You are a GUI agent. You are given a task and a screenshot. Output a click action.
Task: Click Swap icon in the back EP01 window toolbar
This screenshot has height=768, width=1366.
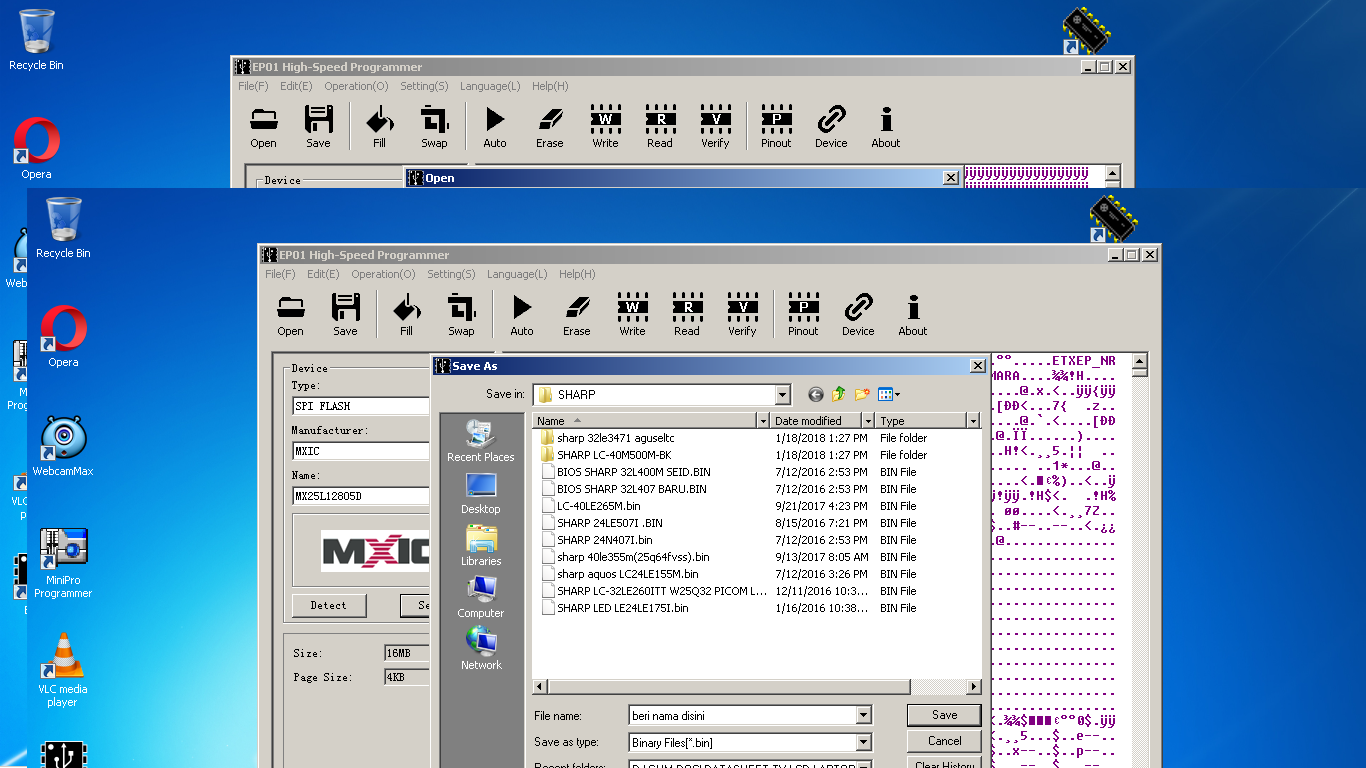434,127
